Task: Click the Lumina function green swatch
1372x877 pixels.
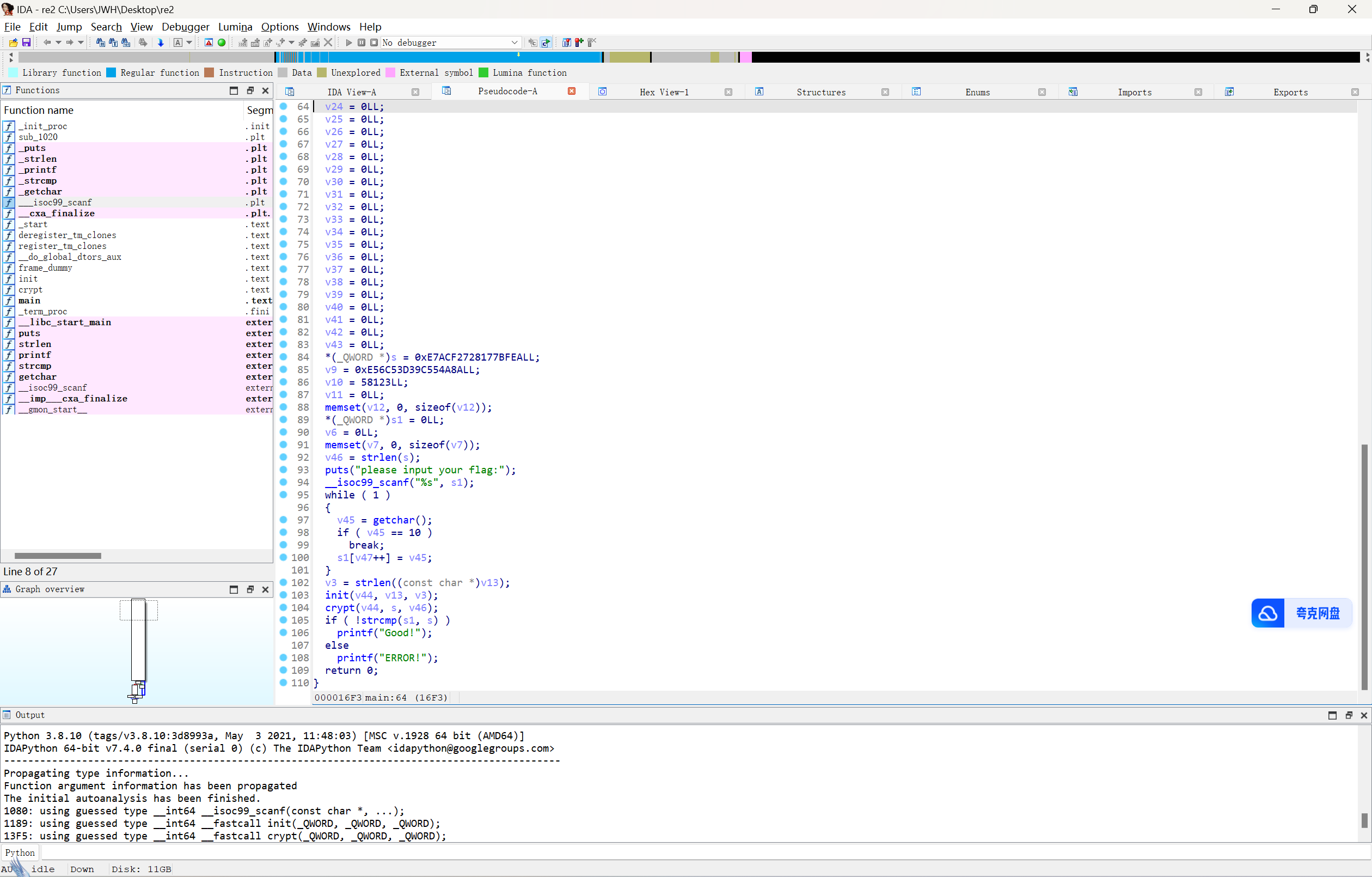Action: 483,72
